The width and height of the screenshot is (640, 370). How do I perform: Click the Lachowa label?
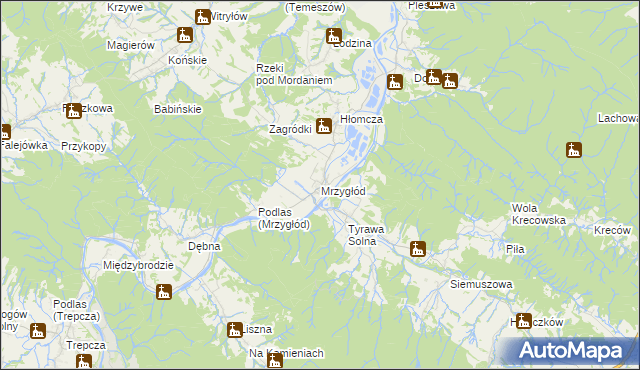pos(618,119)
